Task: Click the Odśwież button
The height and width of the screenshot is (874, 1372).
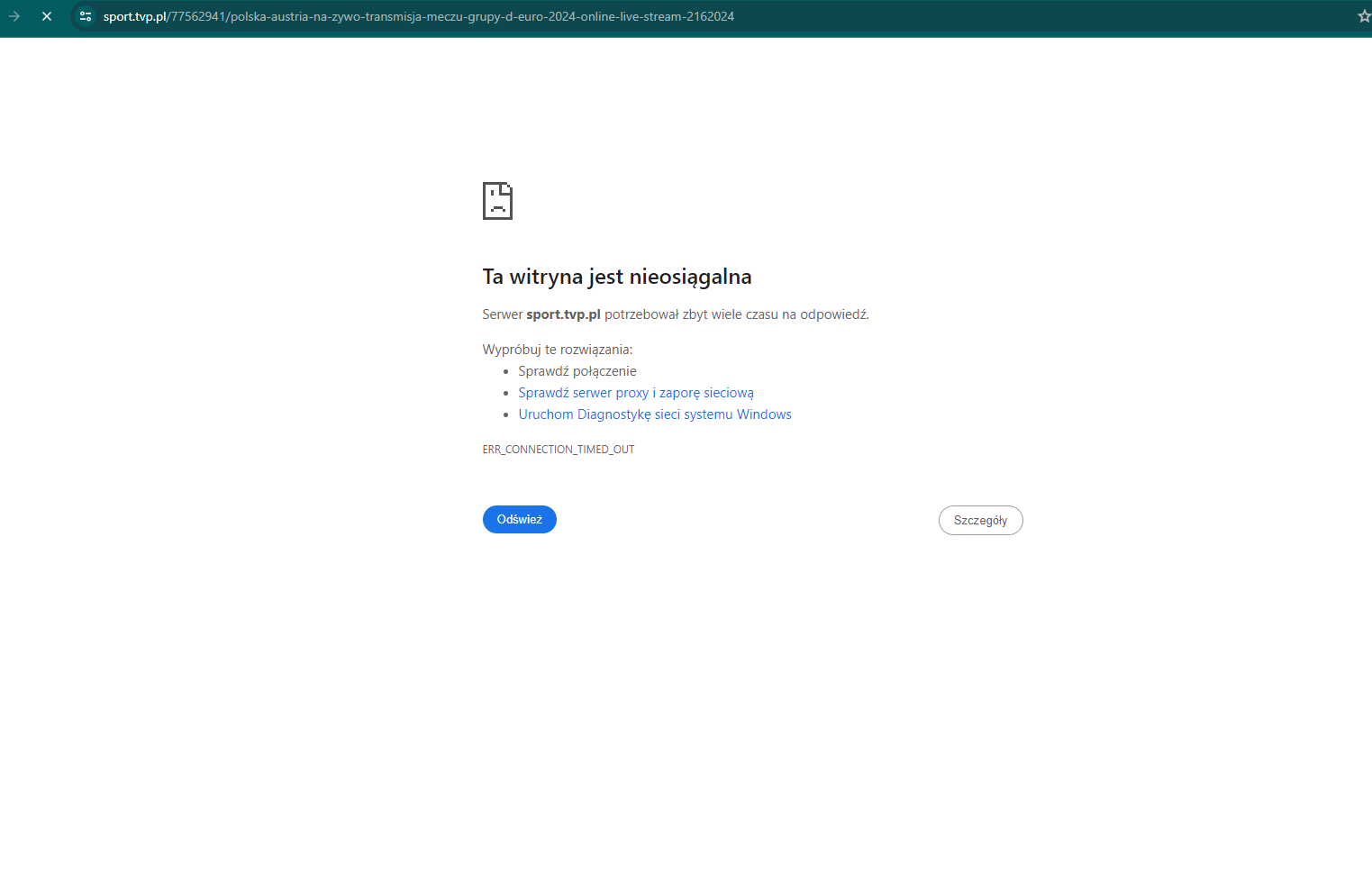Action: tap(519, 520)
